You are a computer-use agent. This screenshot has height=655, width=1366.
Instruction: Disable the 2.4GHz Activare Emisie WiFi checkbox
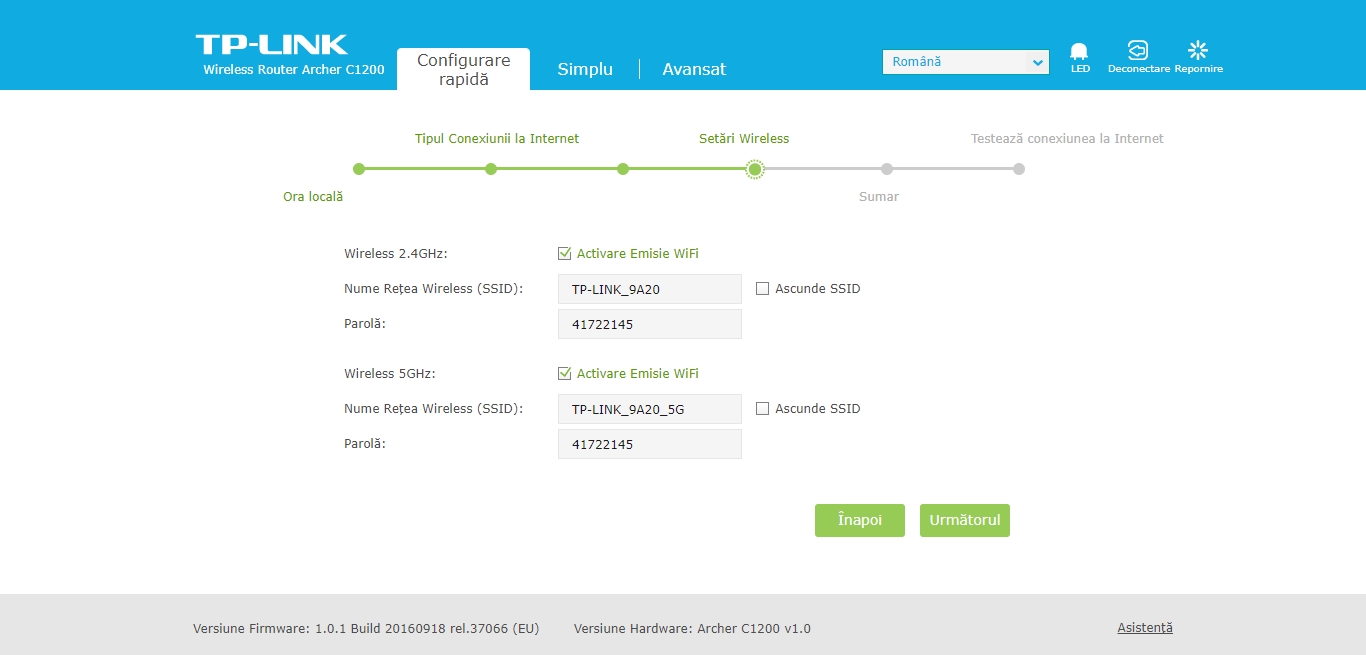click(565, 254)
